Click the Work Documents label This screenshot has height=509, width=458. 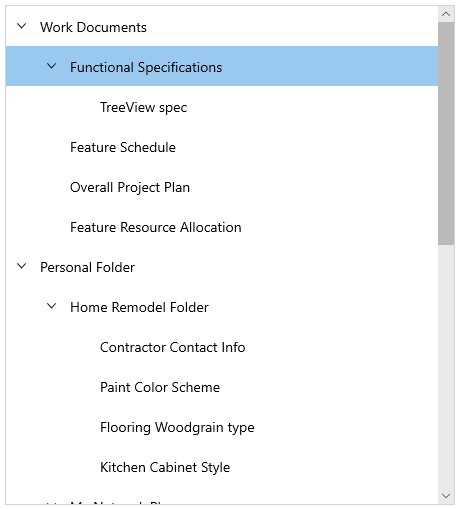93,27
